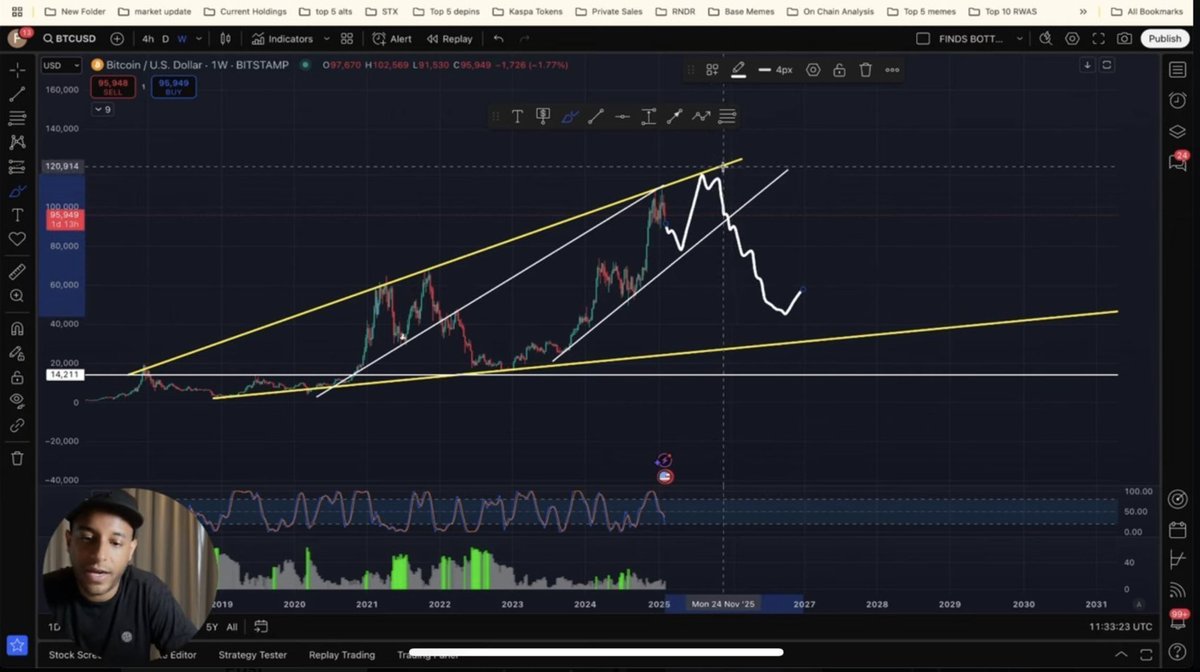The height and width of the screenshot is (672, 1200).
Task: Open the candlestick chart type selector
Action: click(x=225, y=39)
